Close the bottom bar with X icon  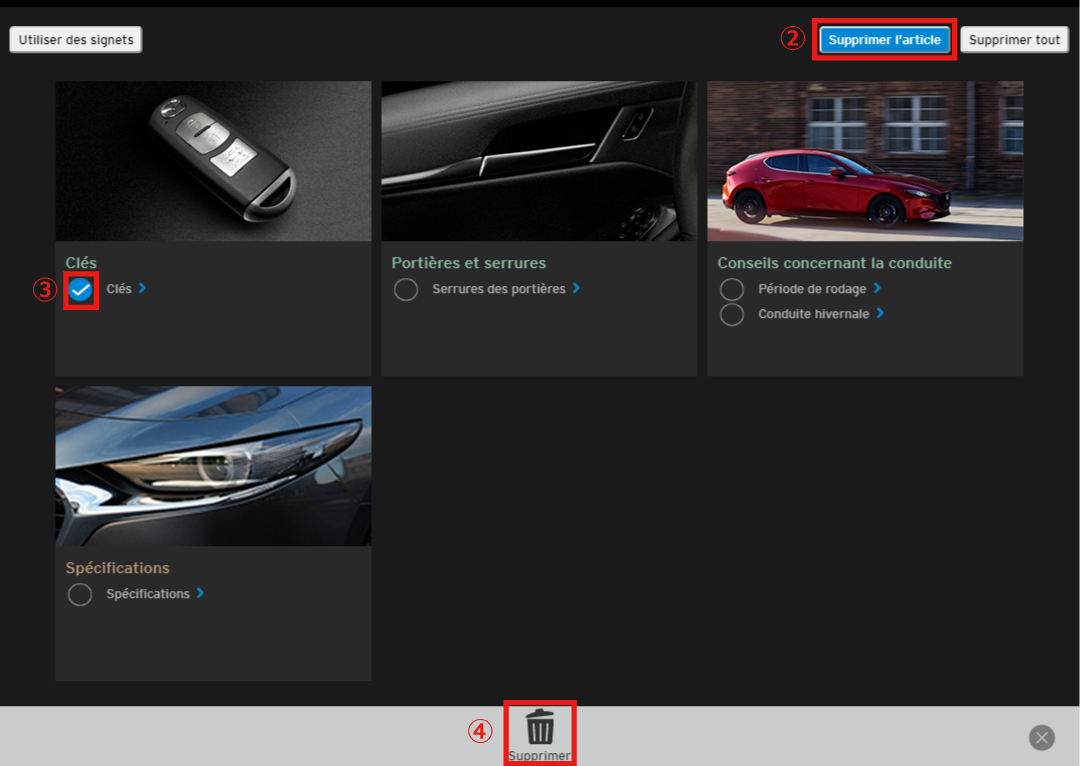click(x=1042, y=738)
